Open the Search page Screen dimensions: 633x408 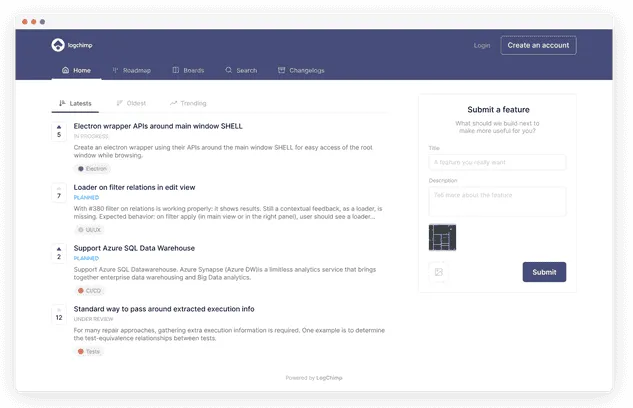click(x=241, y=70)
